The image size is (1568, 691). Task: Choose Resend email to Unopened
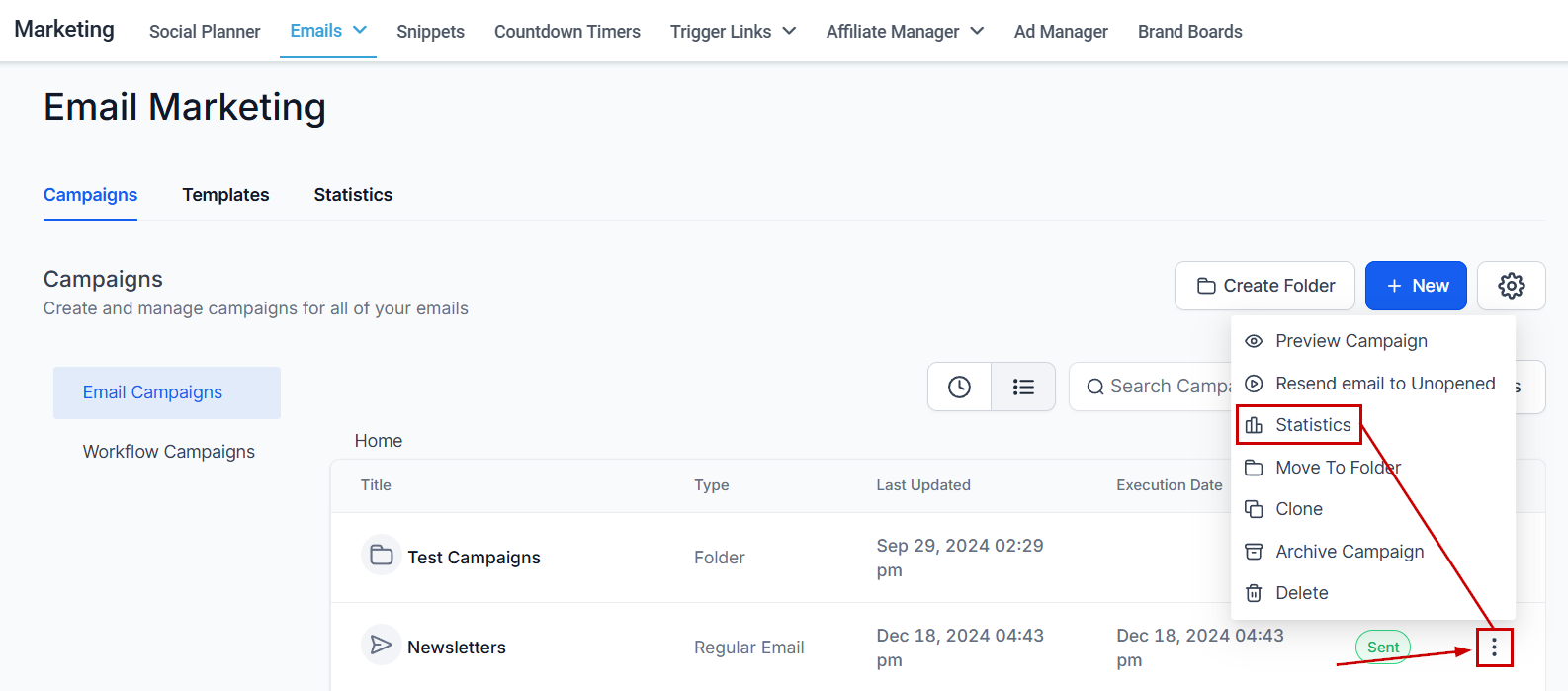point(1384,384)
